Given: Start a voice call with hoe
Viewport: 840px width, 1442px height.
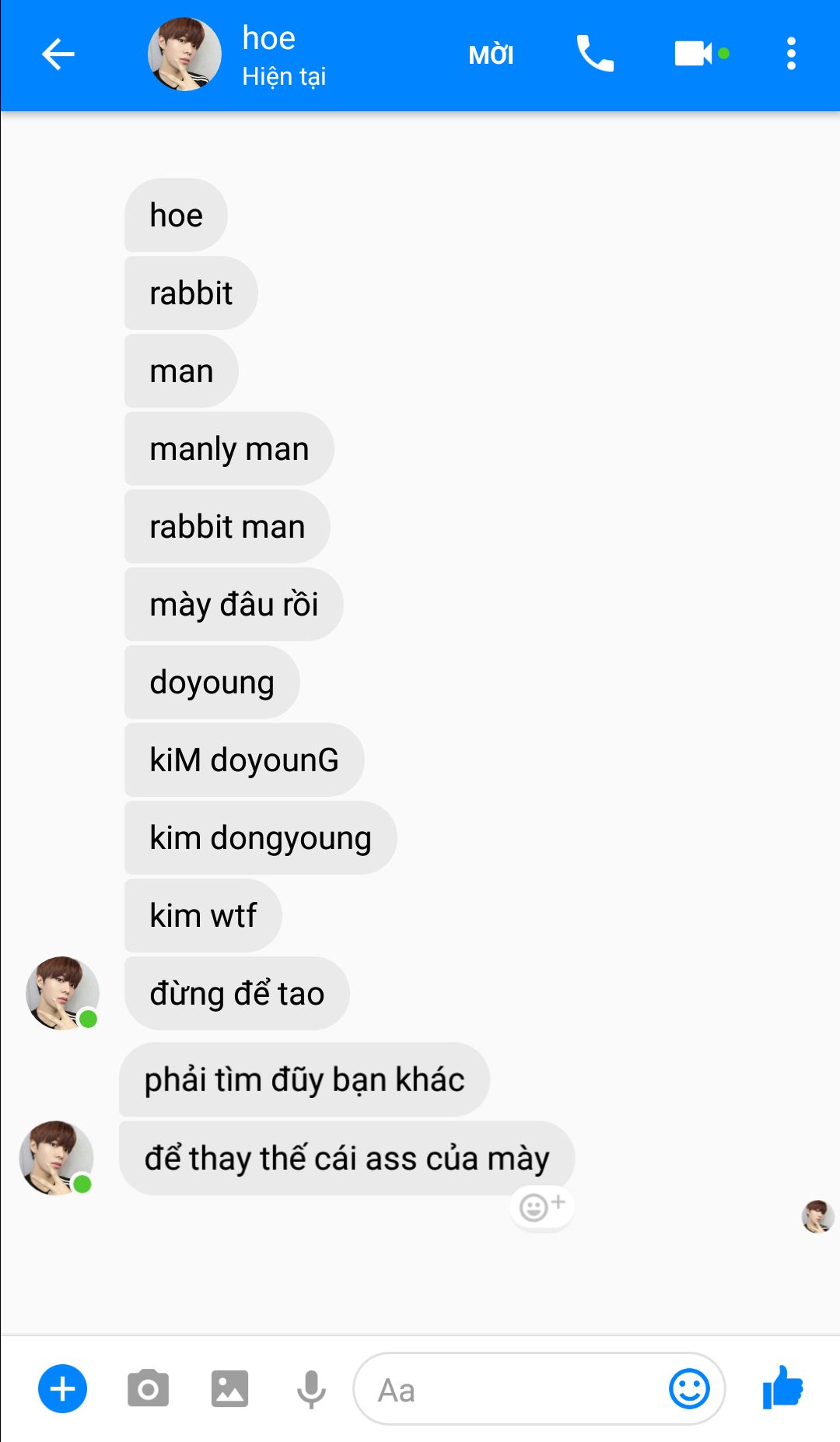Looking at the screenshot, I should (x=595, y=54).
